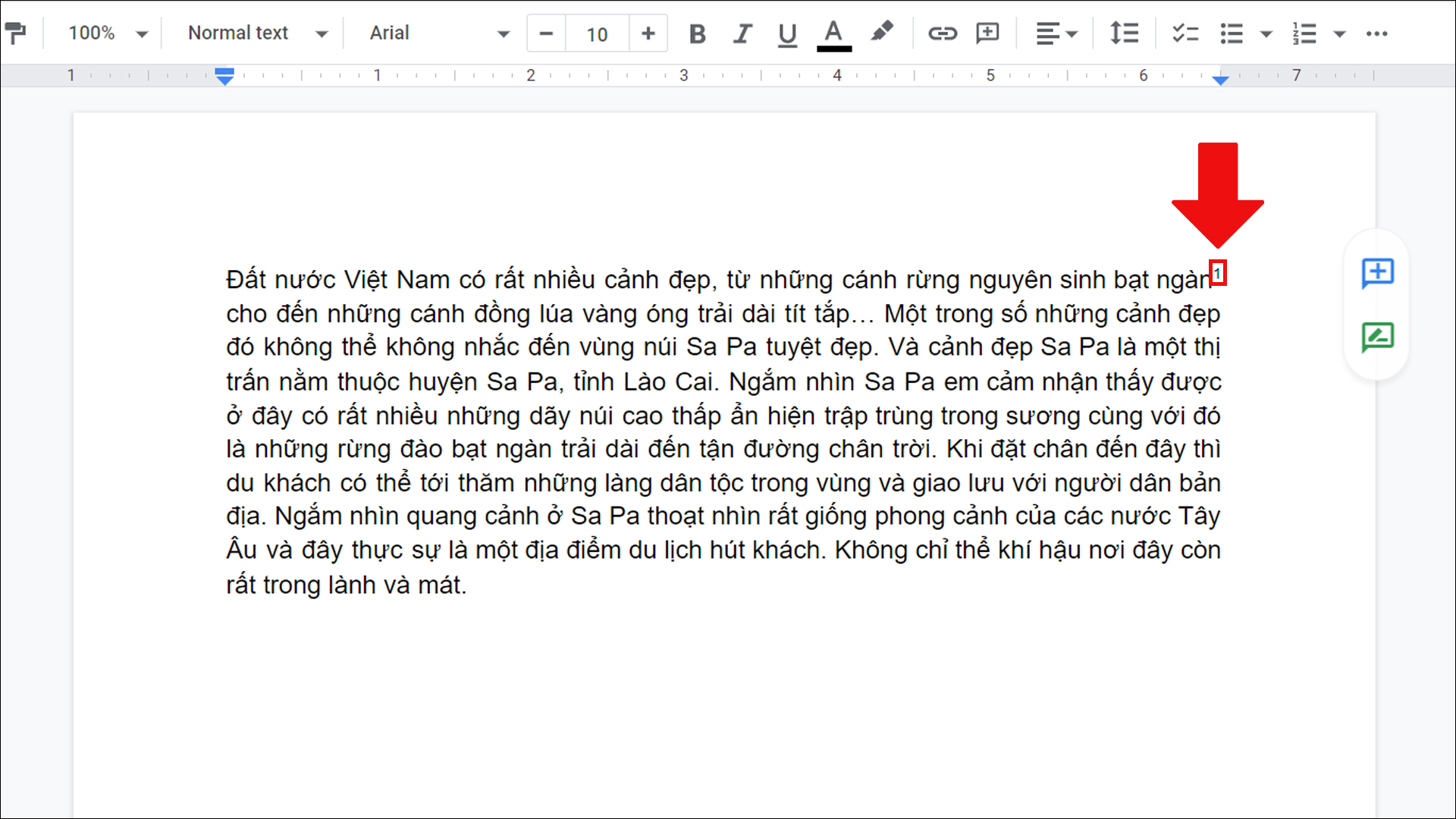Apply bulleted list formatting
The height and width of the screenshot is (819, 1456).
(1232, 33)
